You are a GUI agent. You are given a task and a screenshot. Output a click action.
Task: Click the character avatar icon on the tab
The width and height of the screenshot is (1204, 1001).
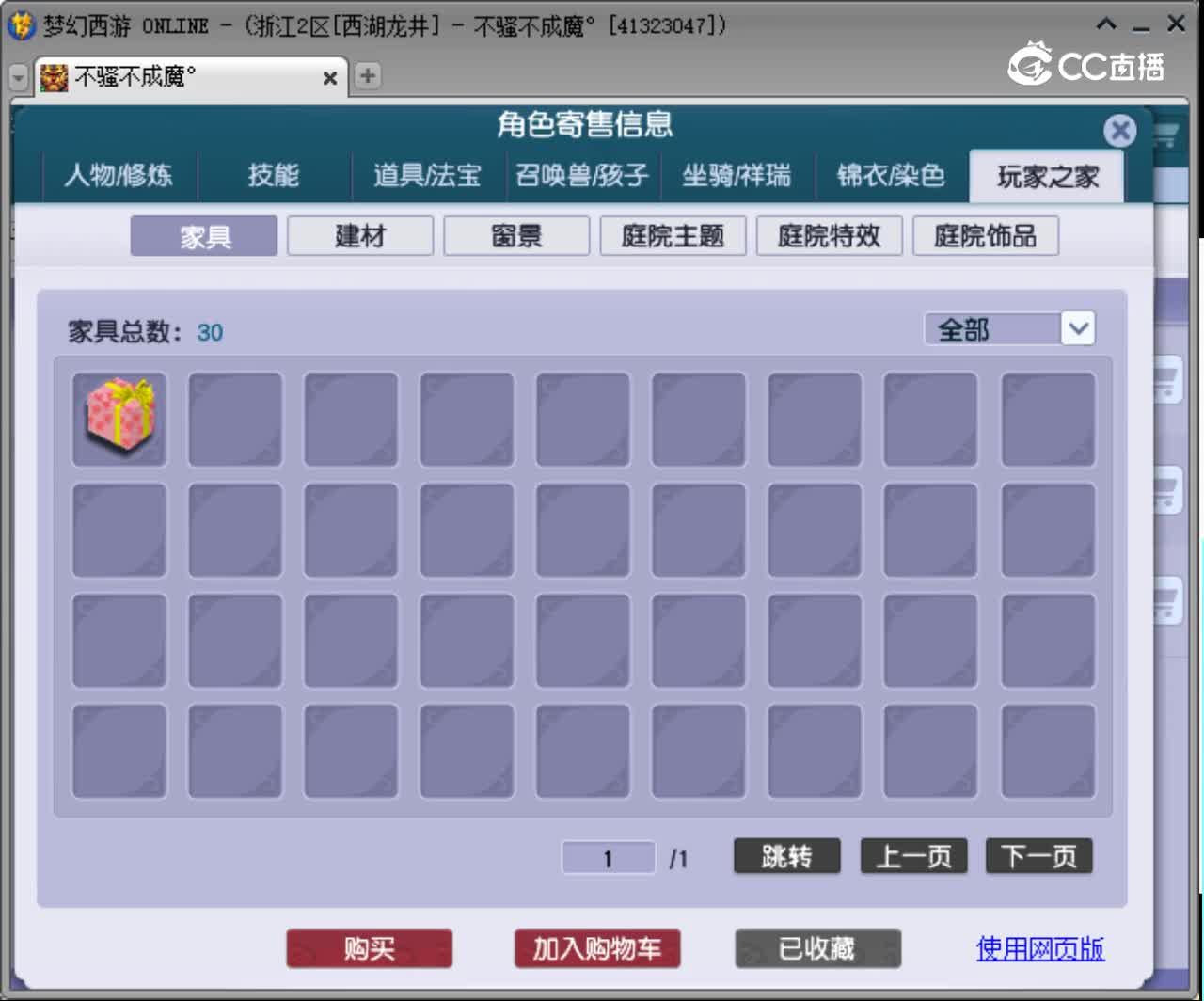click(x=54, y=77)
